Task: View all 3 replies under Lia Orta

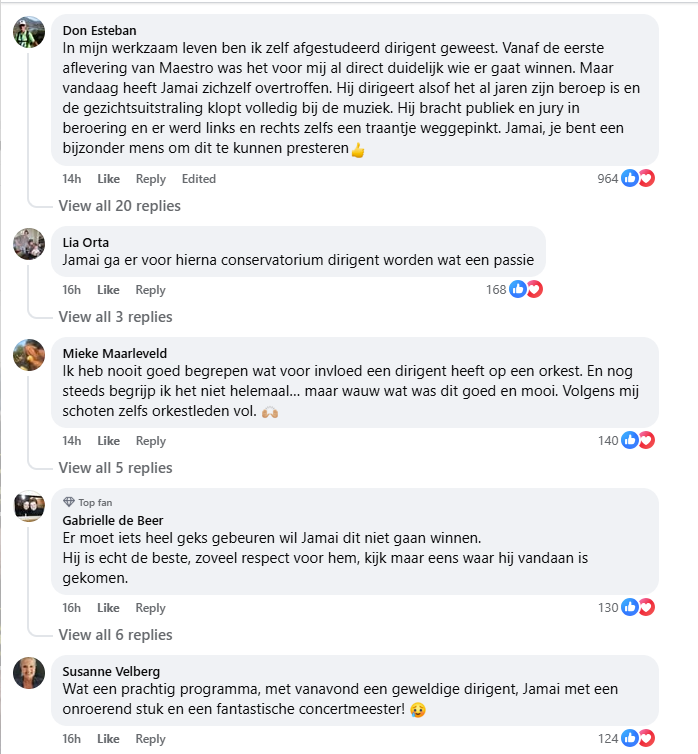Action: 115,317
